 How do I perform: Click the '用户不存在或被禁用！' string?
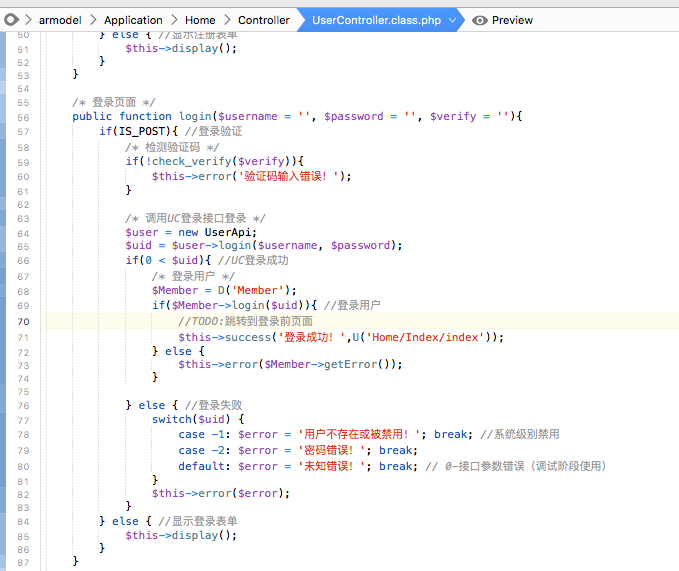pos(359,434)
